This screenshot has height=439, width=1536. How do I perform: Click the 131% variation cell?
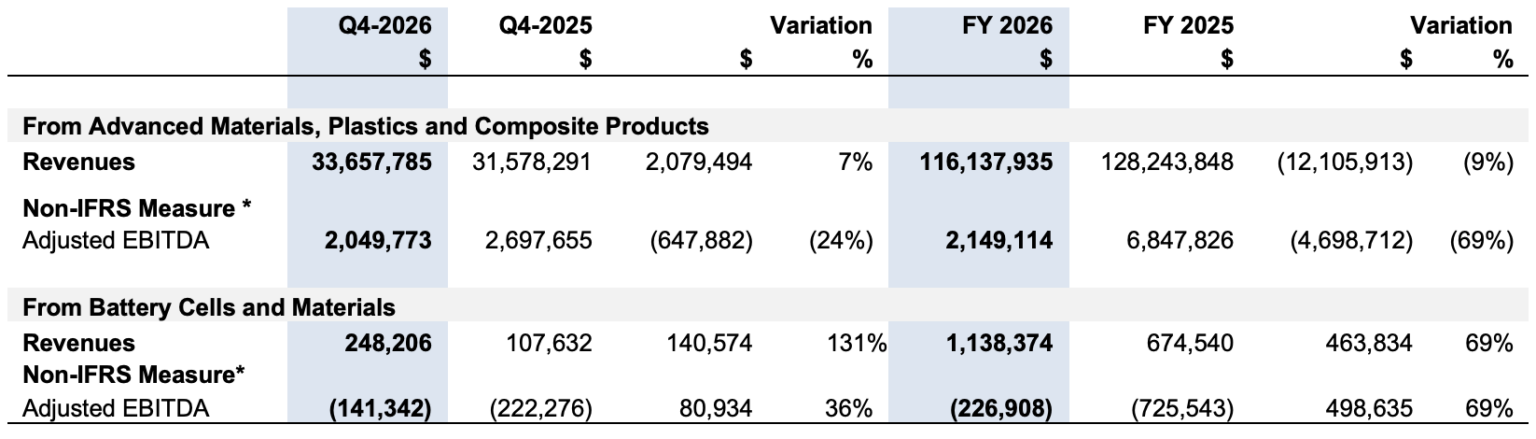point(860,344)
